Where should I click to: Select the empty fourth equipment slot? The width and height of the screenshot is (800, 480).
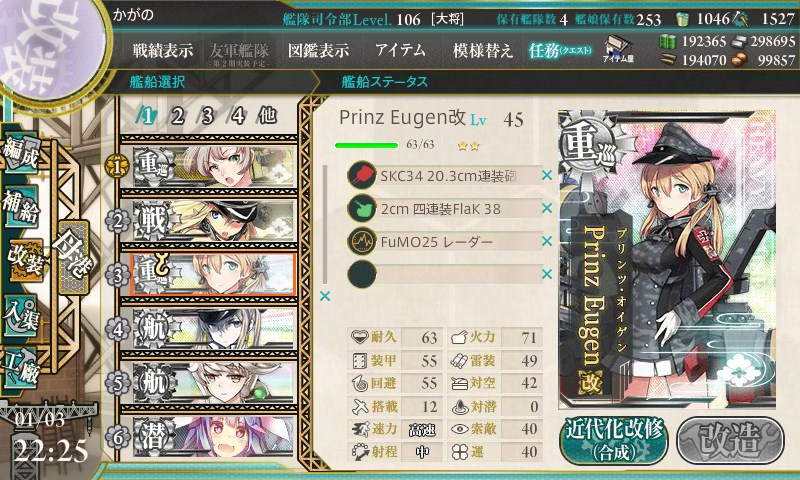[444, 274]
